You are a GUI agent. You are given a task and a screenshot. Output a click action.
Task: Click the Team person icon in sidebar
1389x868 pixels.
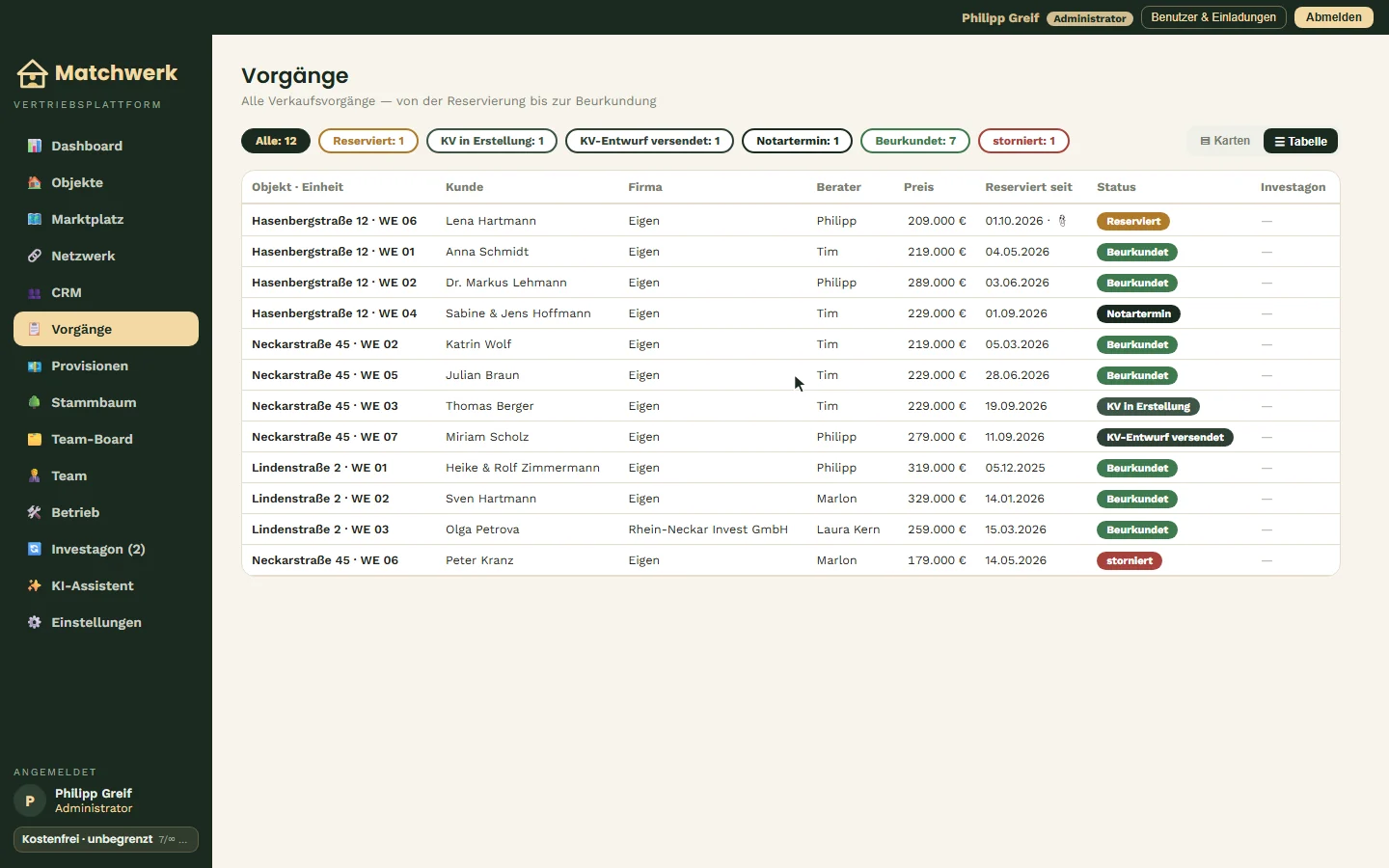[35, 475]
